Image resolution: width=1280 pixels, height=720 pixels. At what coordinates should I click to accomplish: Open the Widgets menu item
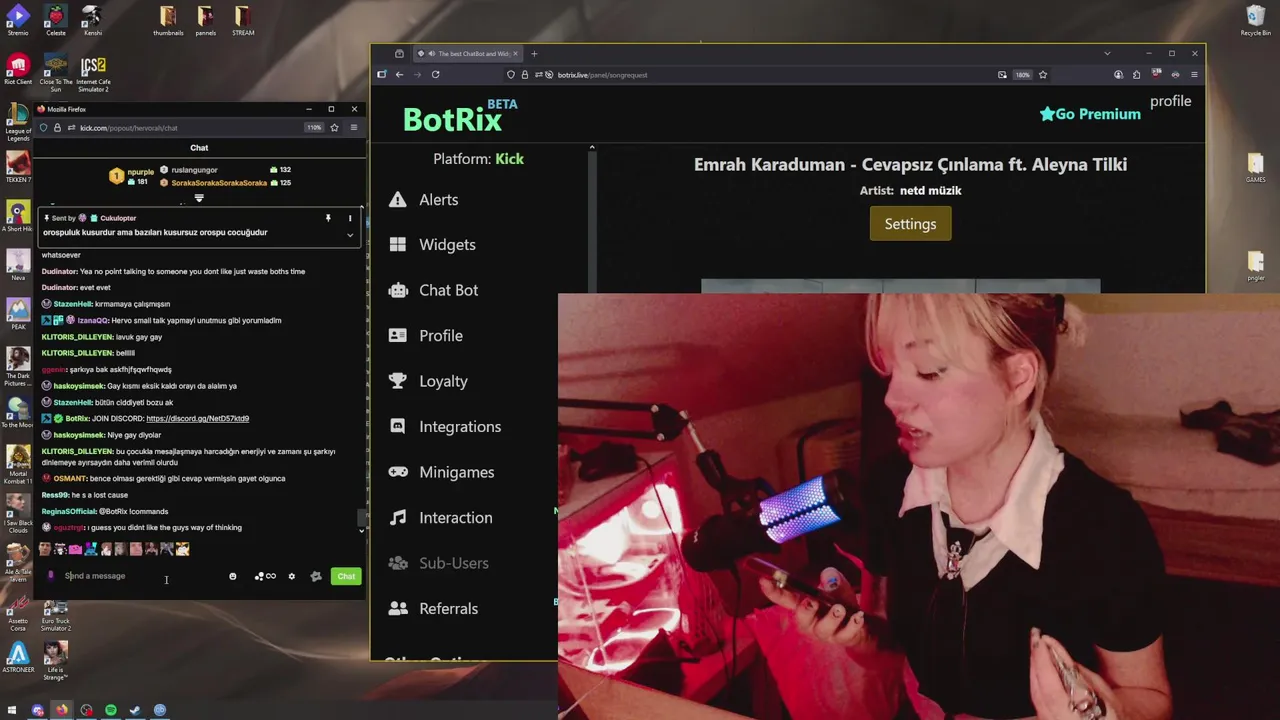click(432, 244)
